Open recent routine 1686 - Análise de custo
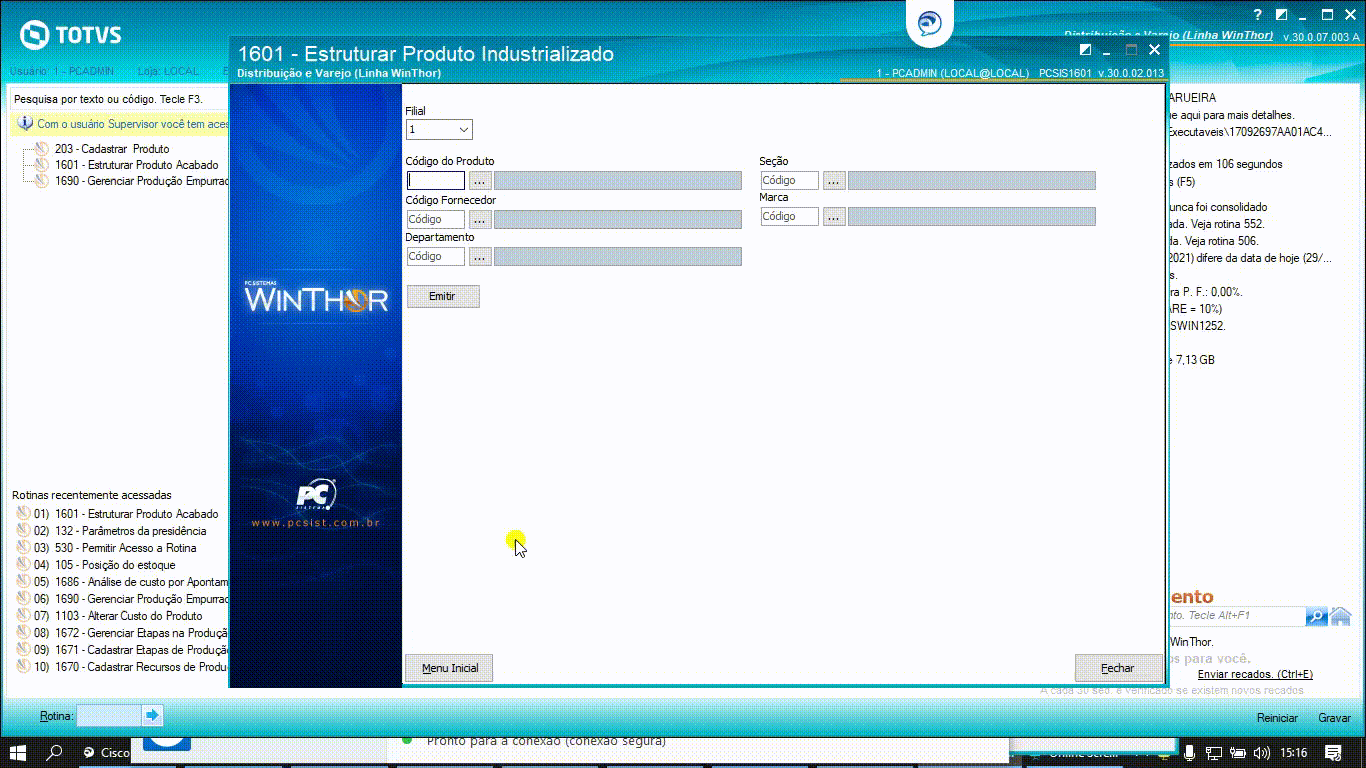The height and width of the screenshot is (768, 1366). (131, 582)
